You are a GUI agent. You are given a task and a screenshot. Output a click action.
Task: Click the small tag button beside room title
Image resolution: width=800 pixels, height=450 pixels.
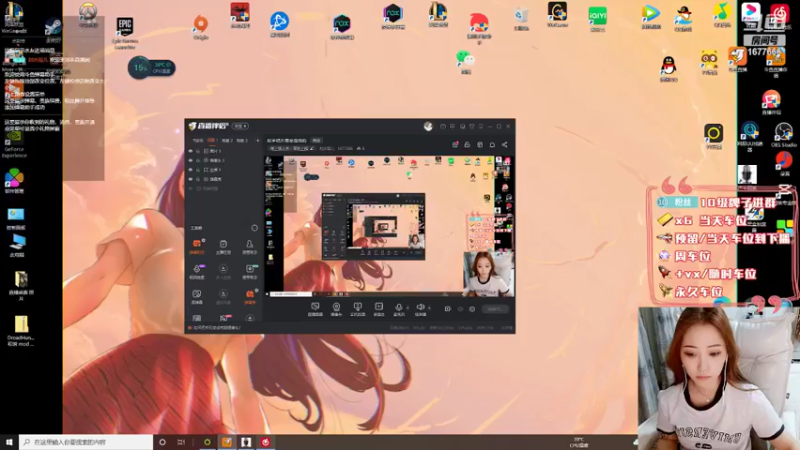click(316, 140)
